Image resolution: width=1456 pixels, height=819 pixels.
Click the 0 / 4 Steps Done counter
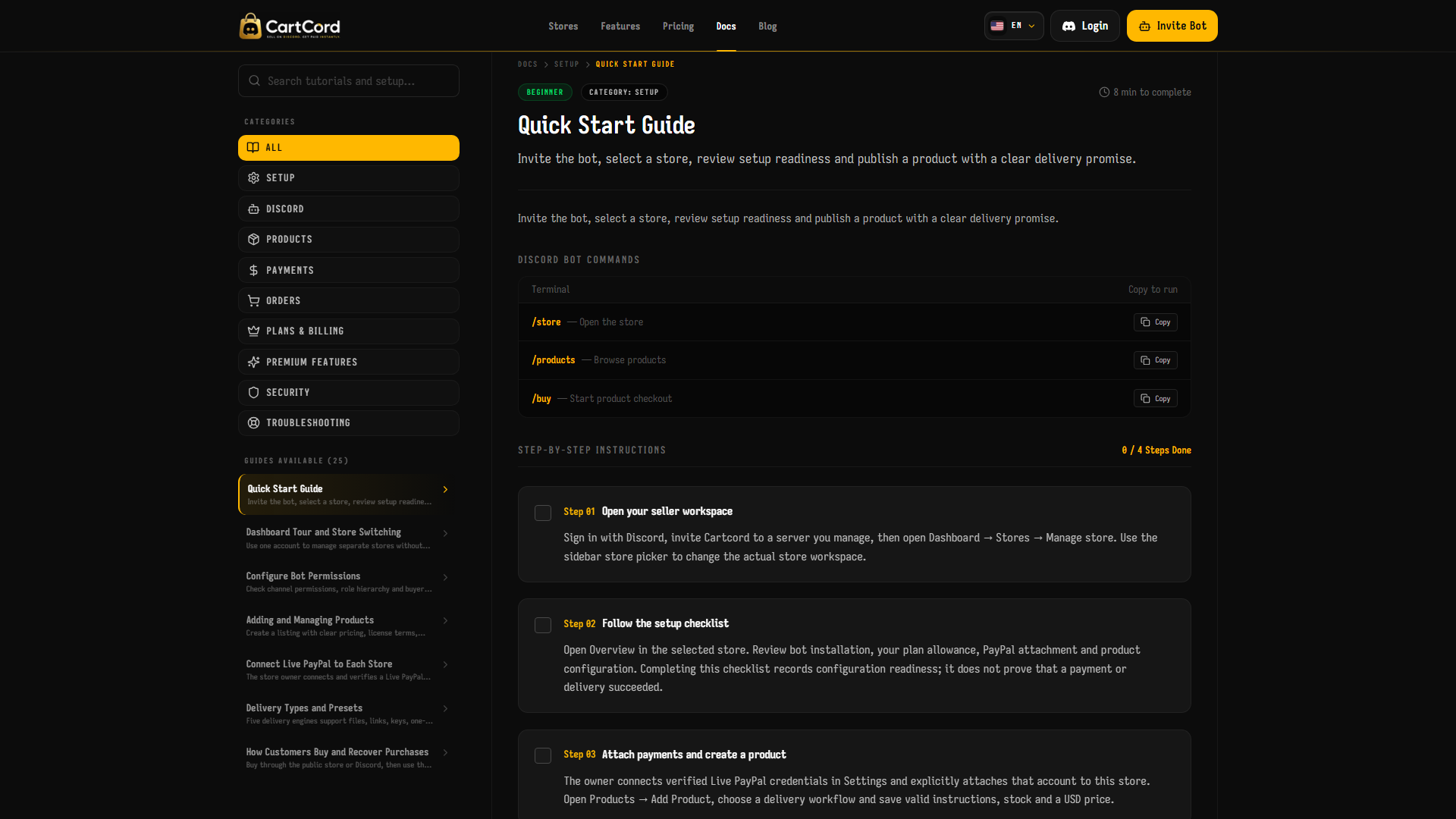[x=1156, y=450]
